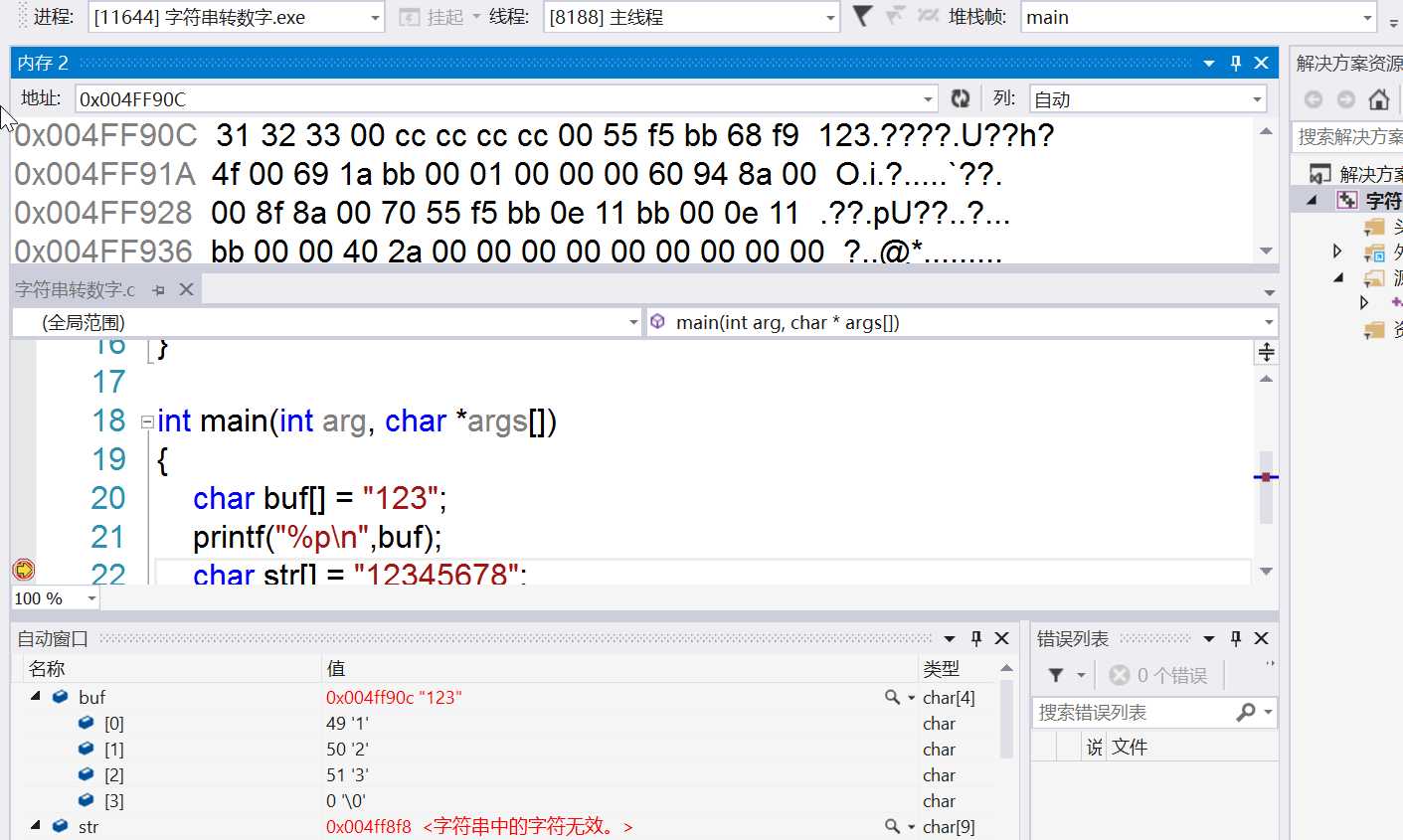This screenshot has width=1403, height=840.
Task: Switch to the 字符串转数字.c file tab
Action: click(x=75, y=289)
